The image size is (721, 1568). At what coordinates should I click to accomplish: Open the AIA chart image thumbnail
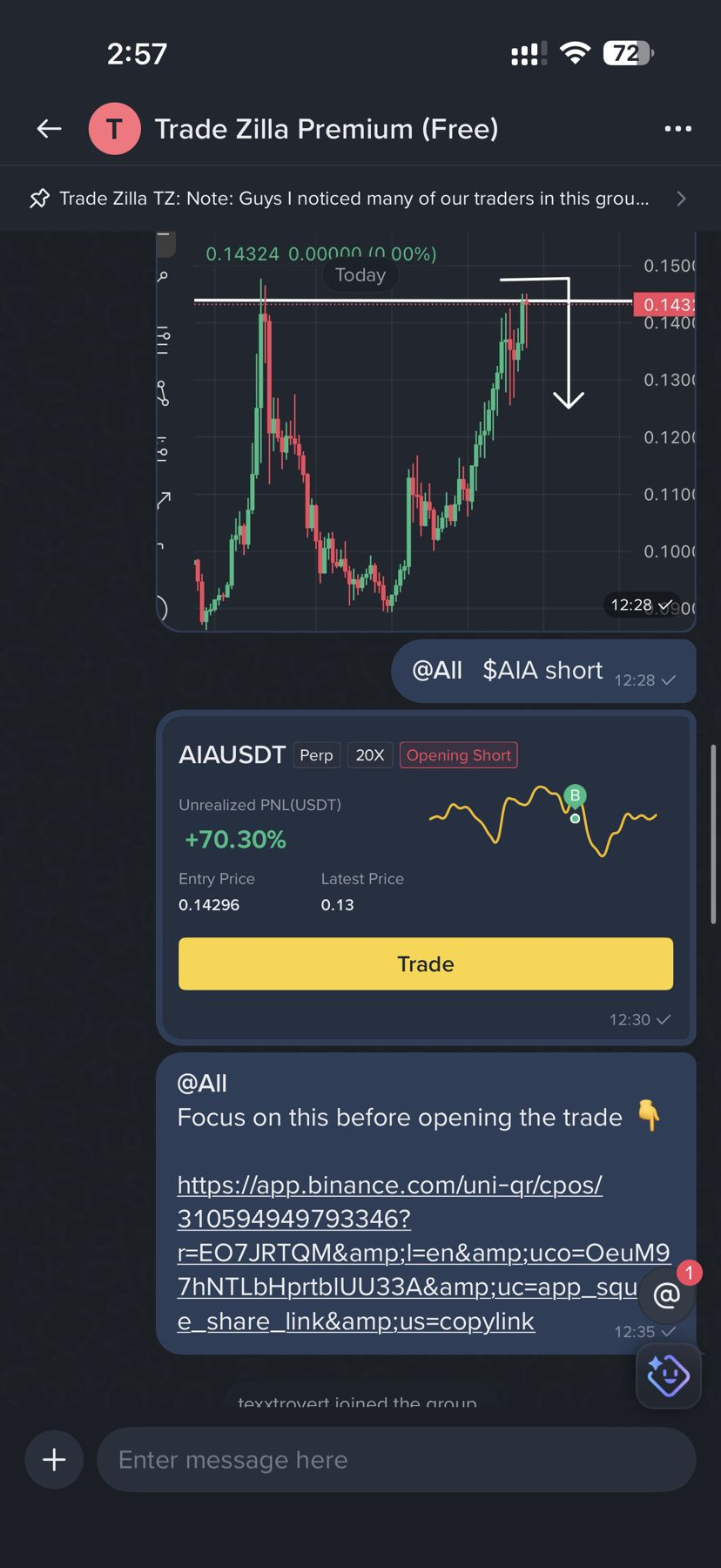pos(425,431)
